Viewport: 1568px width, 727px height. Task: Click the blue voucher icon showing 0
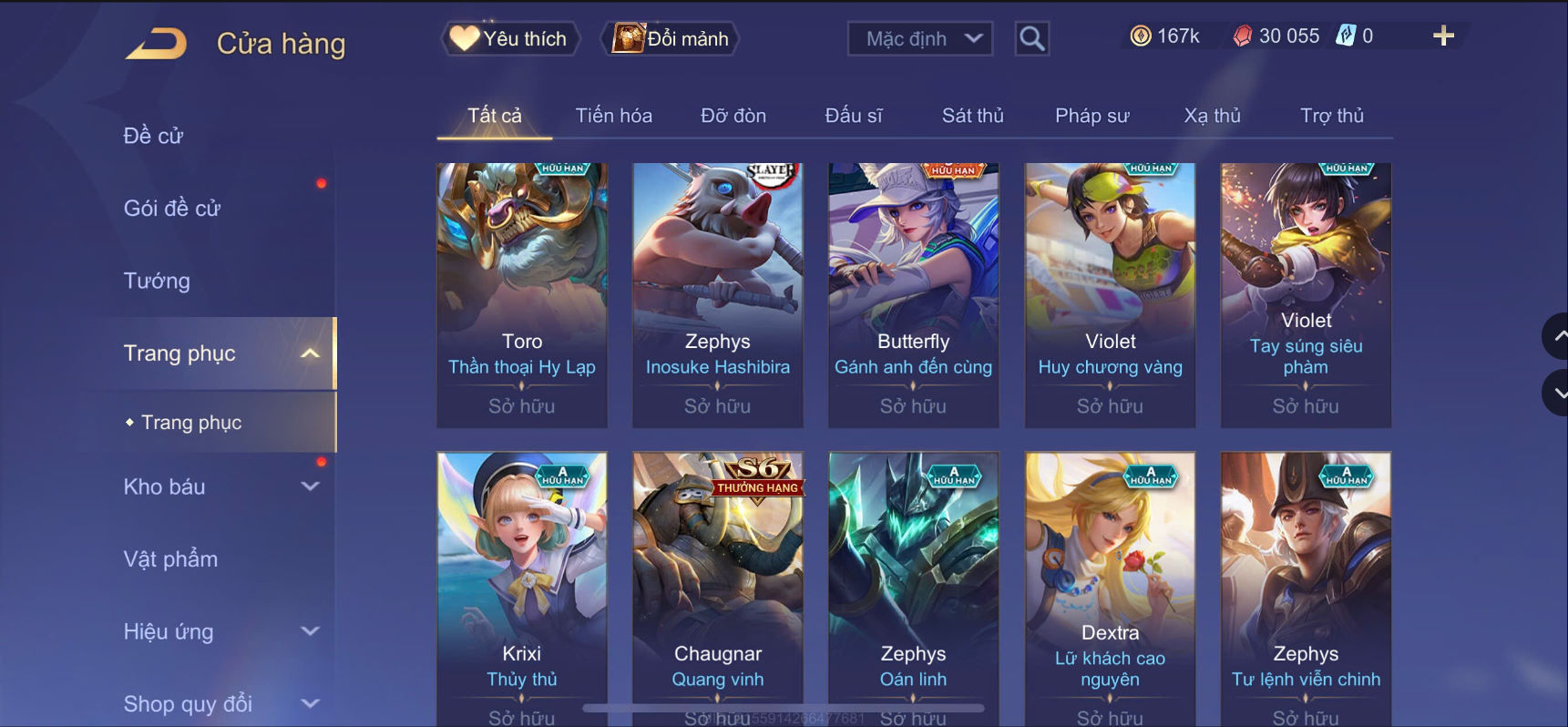click(1346, 36)
